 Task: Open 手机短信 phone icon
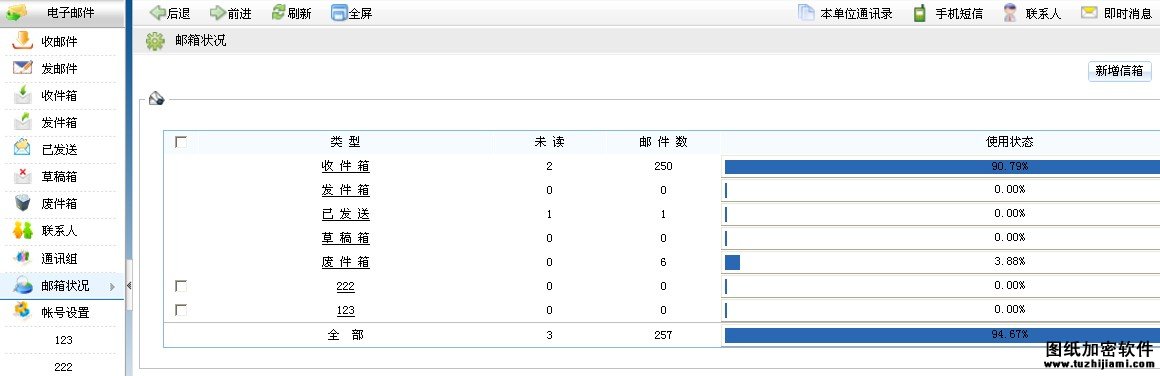920,13
